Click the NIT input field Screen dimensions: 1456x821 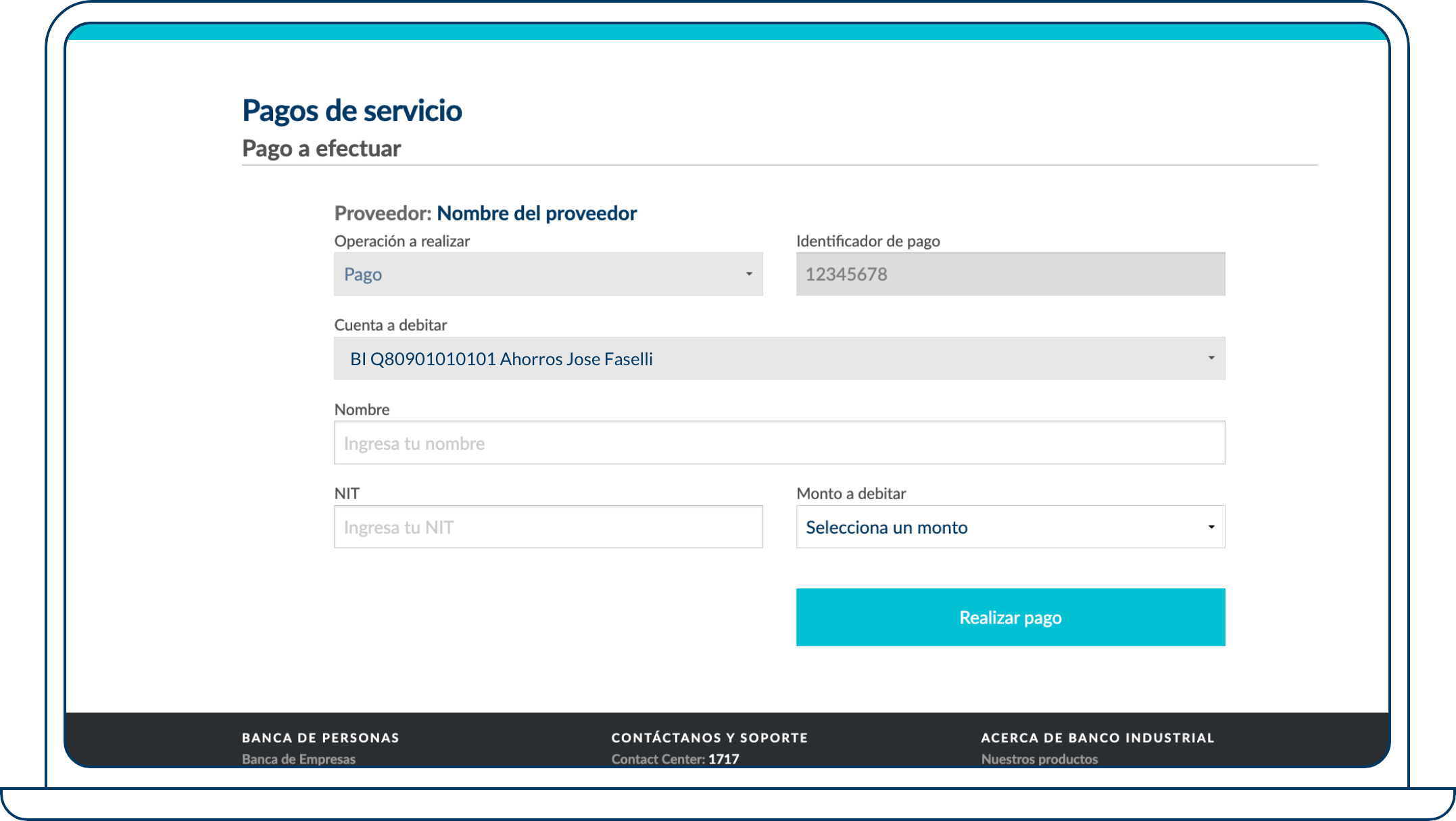(547, 527)
